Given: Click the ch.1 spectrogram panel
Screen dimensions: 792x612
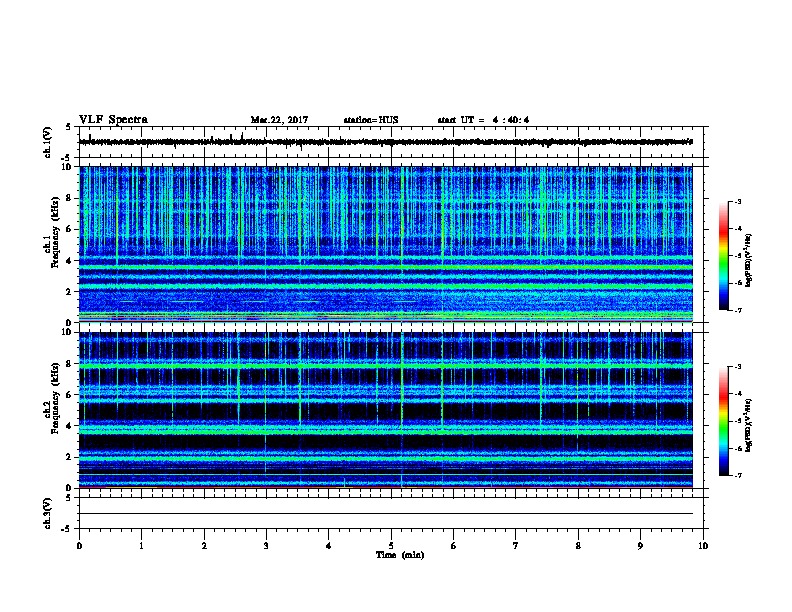Looking at the screenshot, I should tap(386, 244).
